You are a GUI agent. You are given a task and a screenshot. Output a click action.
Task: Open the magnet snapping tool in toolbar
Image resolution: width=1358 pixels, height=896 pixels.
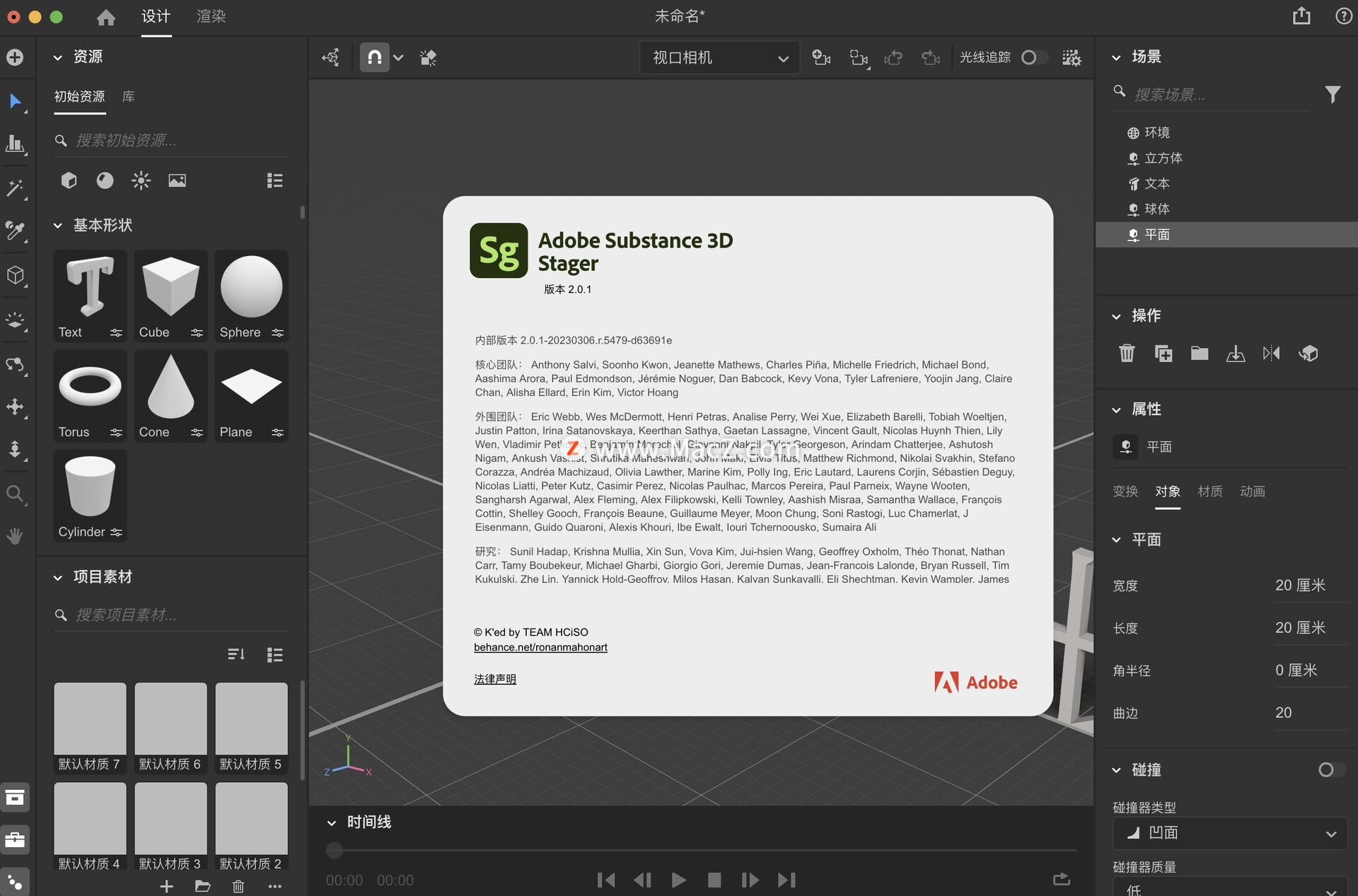tap(375, 57)
